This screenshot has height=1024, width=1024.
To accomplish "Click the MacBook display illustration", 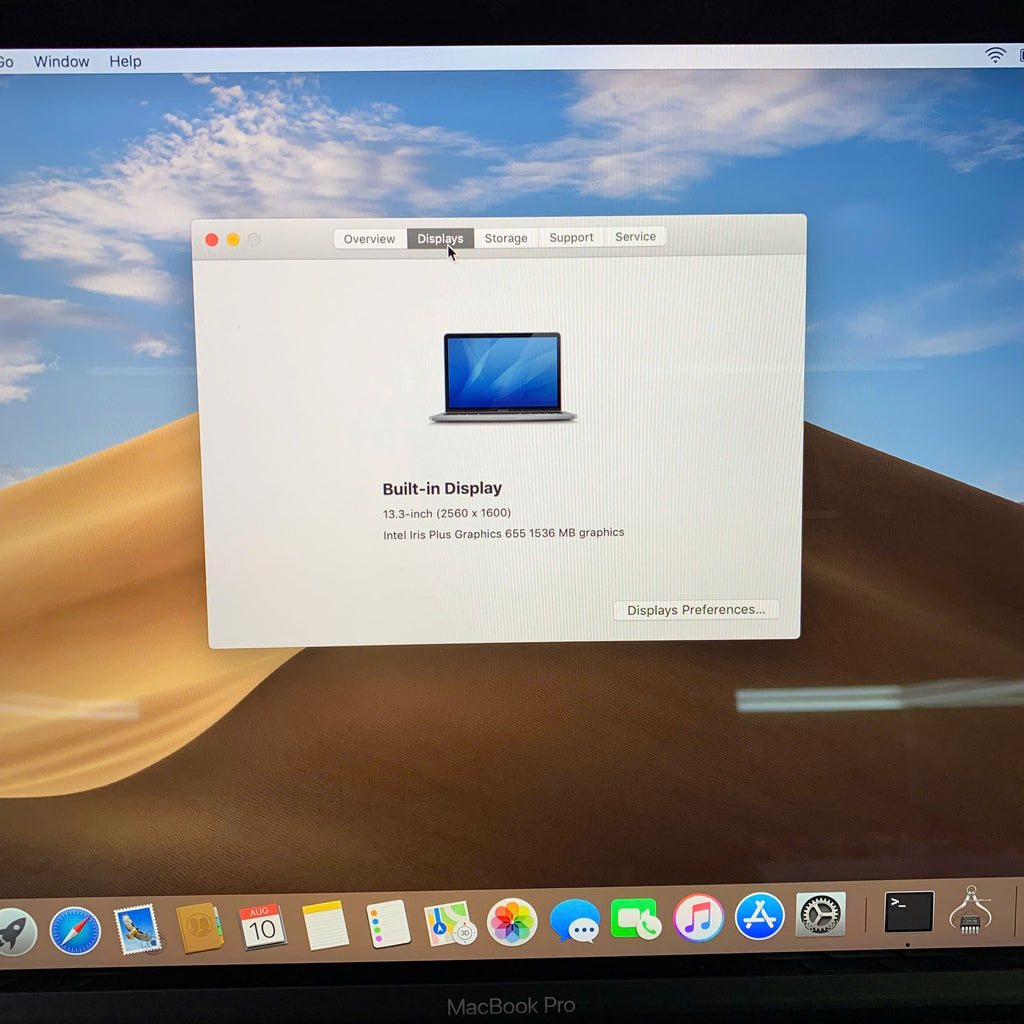I will pos(502,377).
